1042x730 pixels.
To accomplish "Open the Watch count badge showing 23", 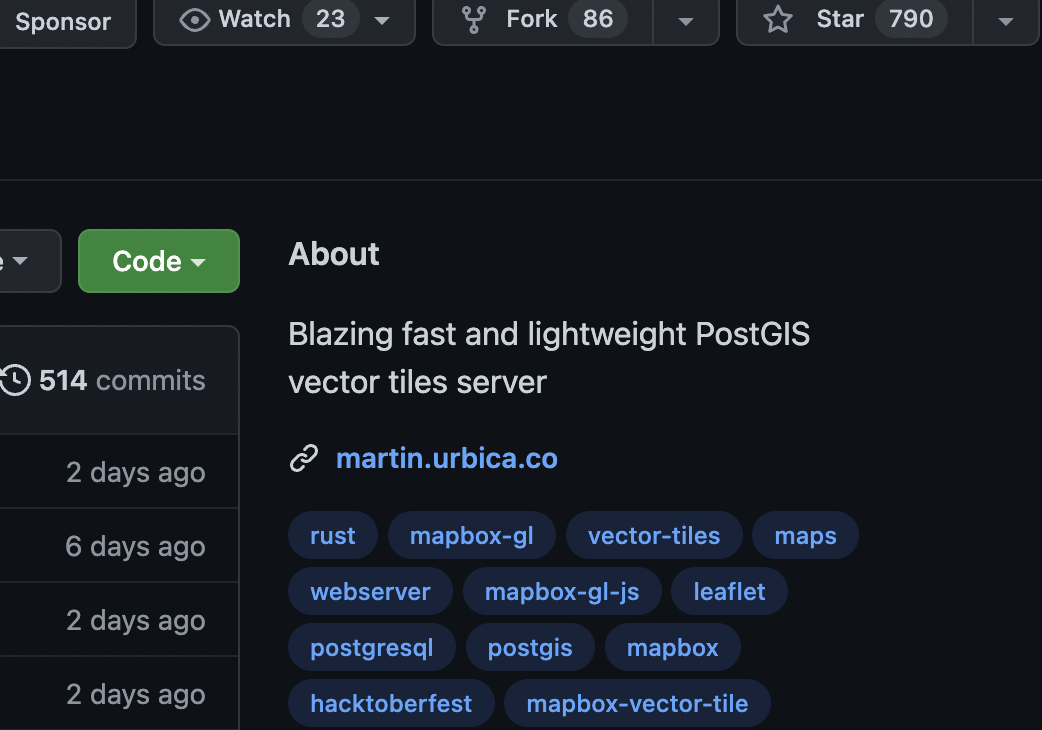I will pyautogui.click(x=331, y=18).
